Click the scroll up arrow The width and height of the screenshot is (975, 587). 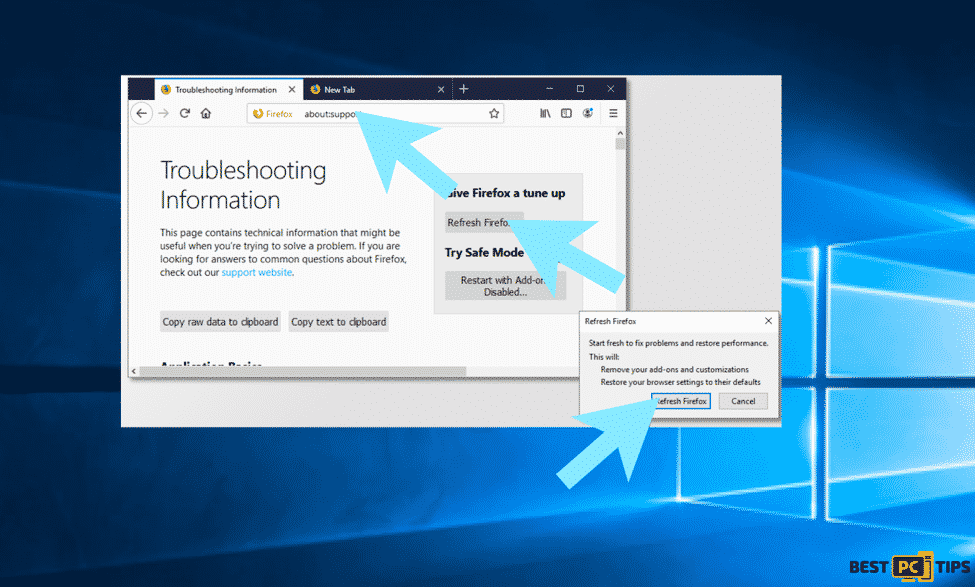click(620, 133)
